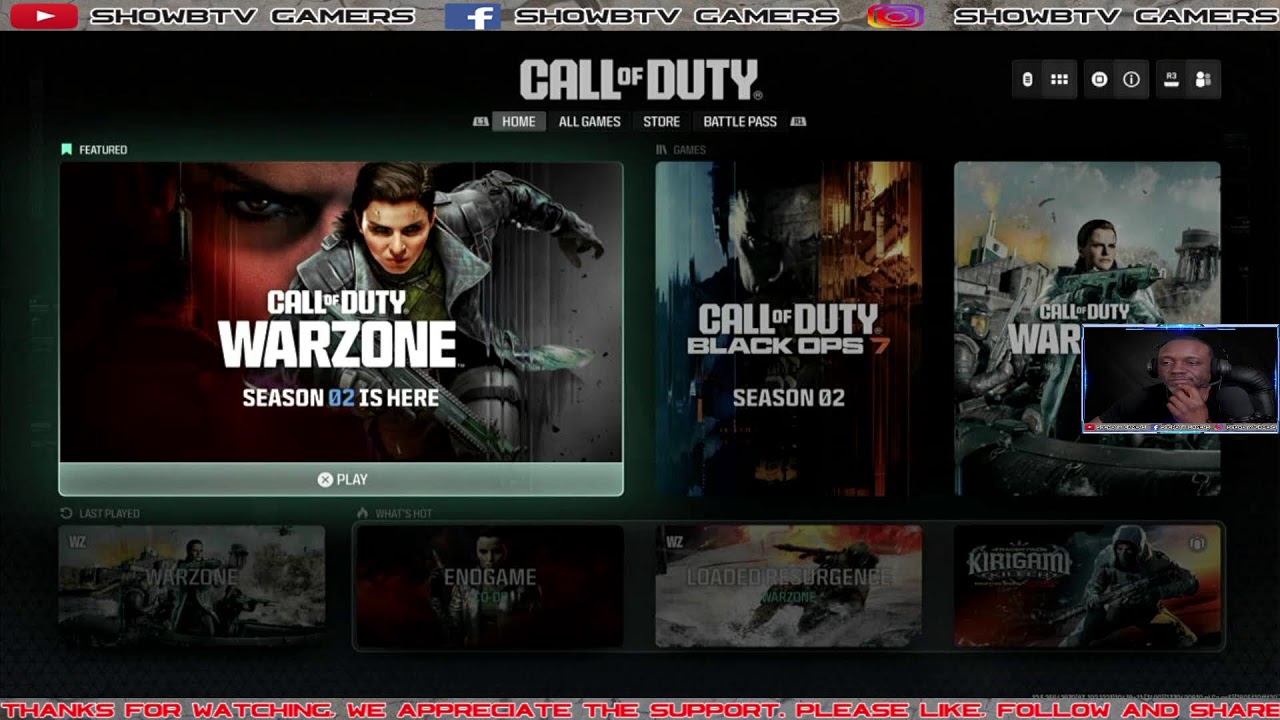
Task: Click the 'FEATURED' section label
Action: (103, 150)
